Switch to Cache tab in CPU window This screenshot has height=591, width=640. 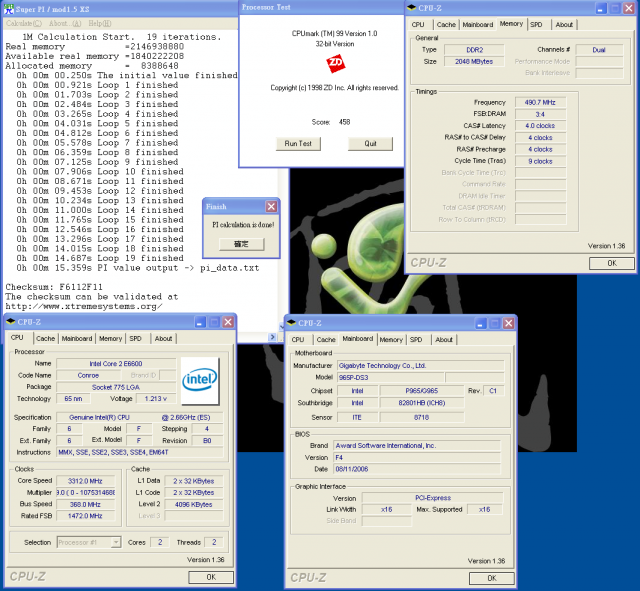coord(45,338)
